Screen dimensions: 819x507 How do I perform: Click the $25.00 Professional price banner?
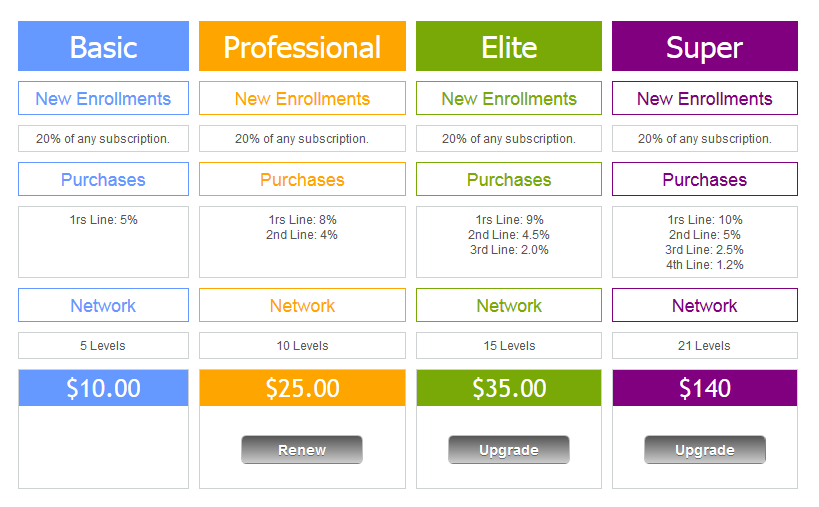302,388
